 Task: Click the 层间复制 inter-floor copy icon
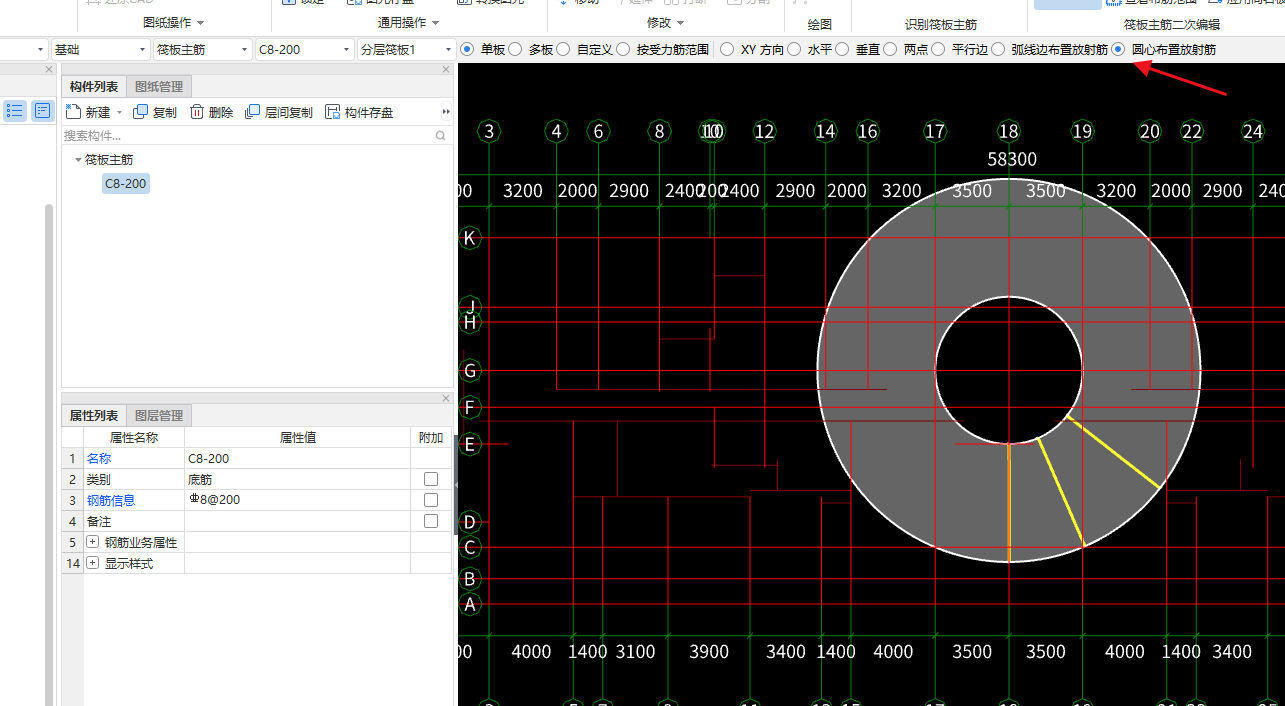point(253,112)
